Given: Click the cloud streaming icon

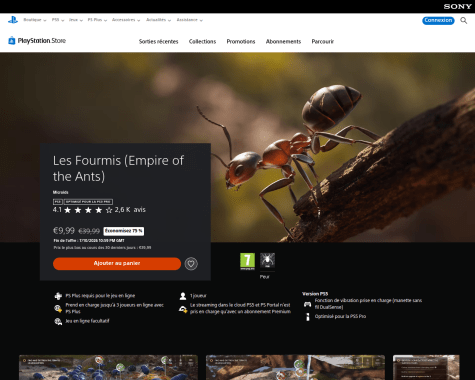Looking at the screenshot, I should coord(183,309).
